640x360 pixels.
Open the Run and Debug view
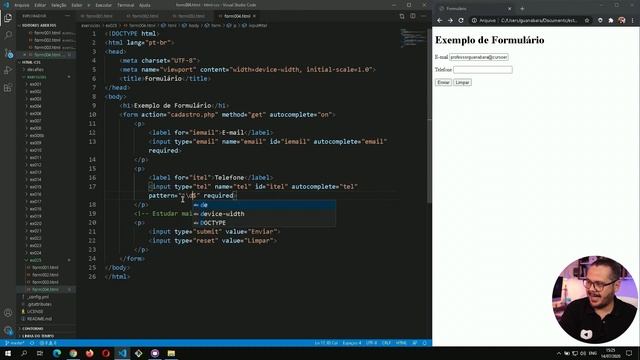pyautogui.click(x=8, y=71)
